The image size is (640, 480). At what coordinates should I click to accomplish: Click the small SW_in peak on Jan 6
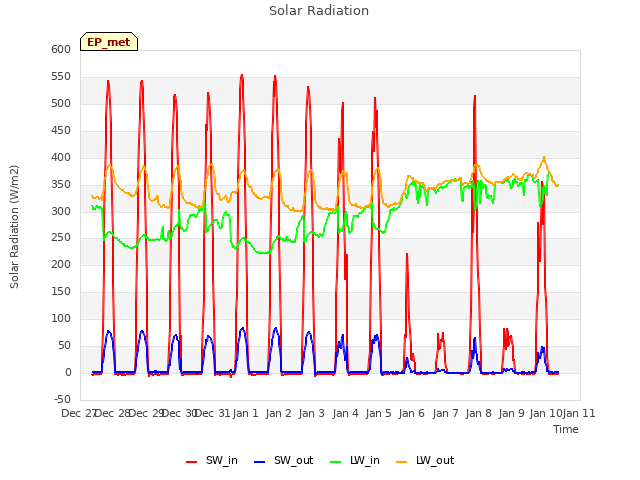(407, 254)
